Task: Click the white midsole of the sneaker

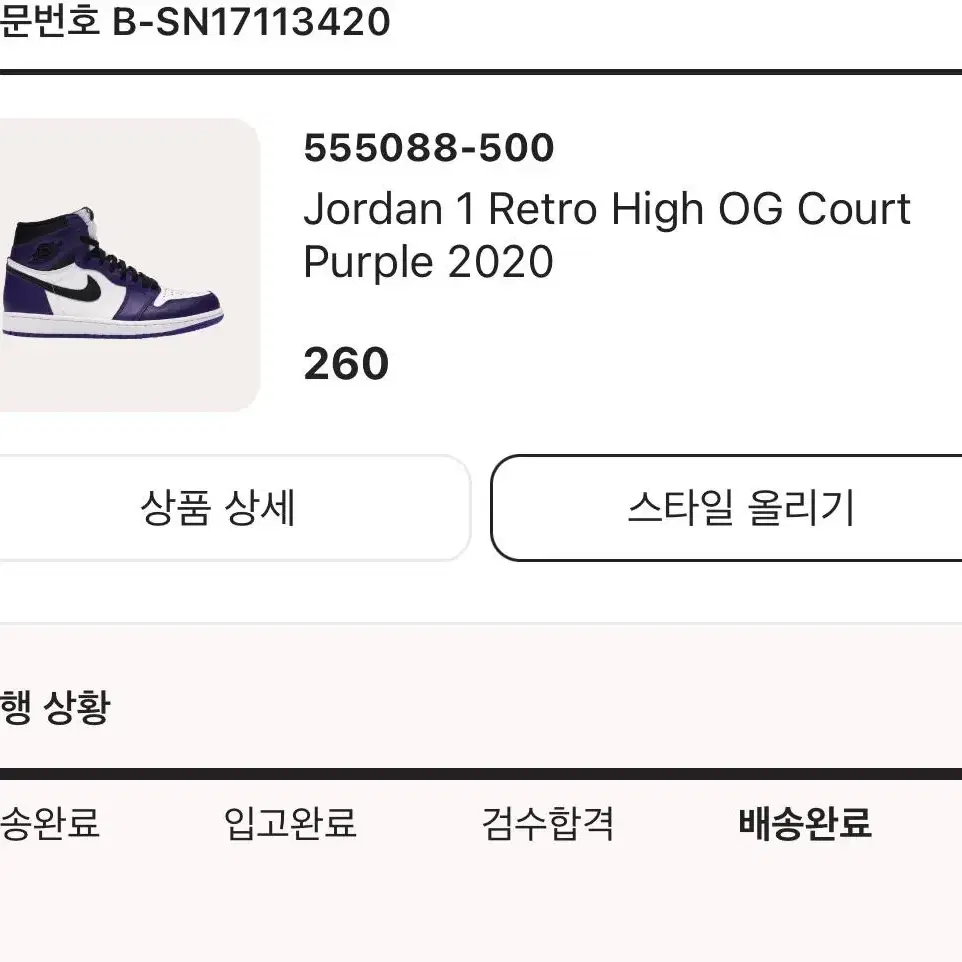Action: 110,325
